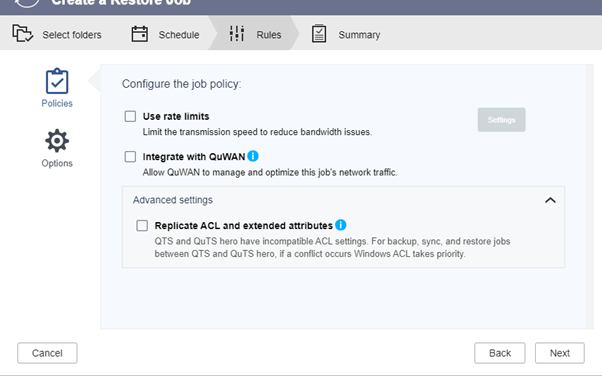Click the Policies clipboard icon
The image size is (602, 376).
click(57, 81)
